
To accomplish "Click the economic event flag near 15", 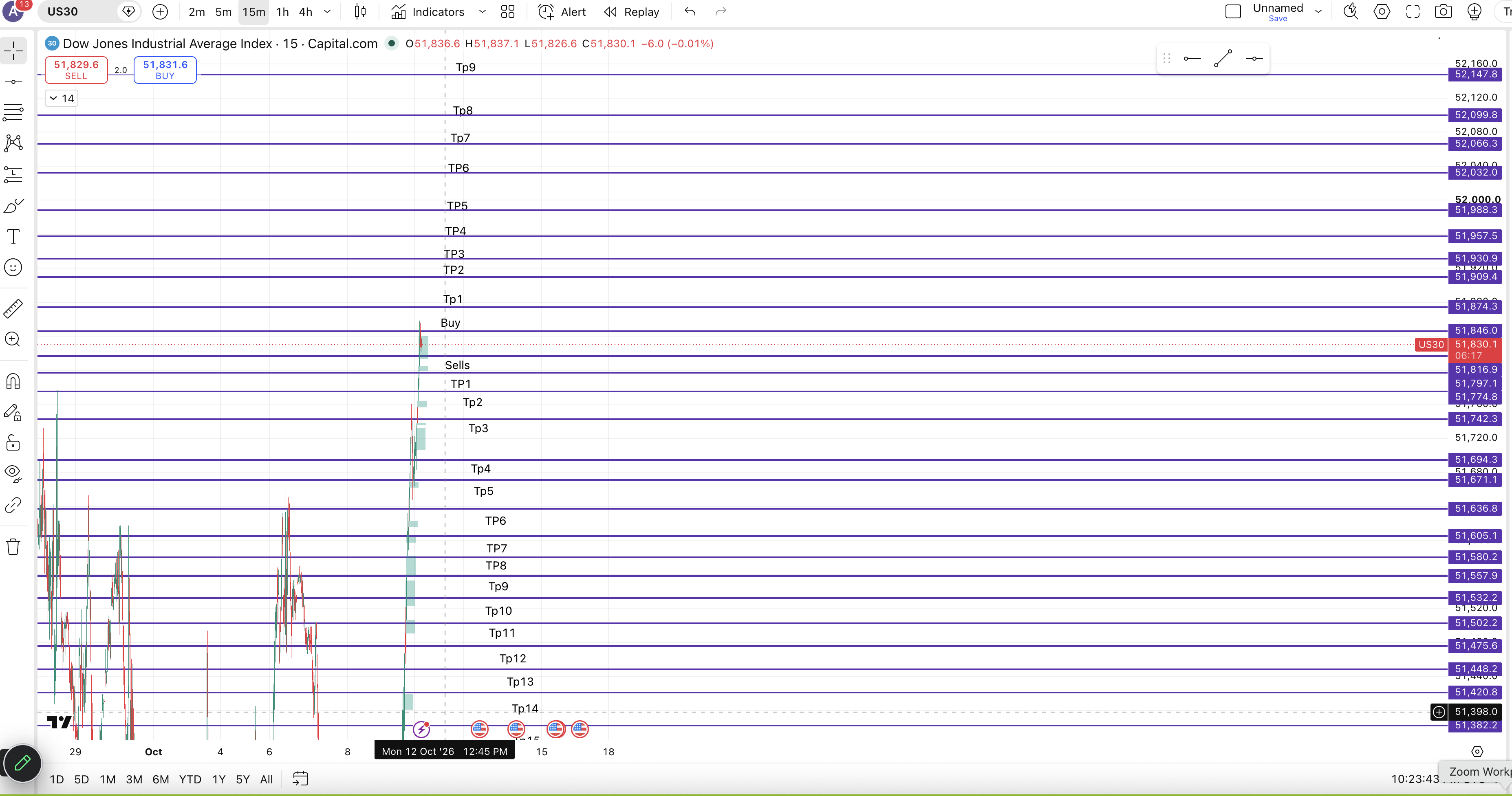I will point(555,729).
